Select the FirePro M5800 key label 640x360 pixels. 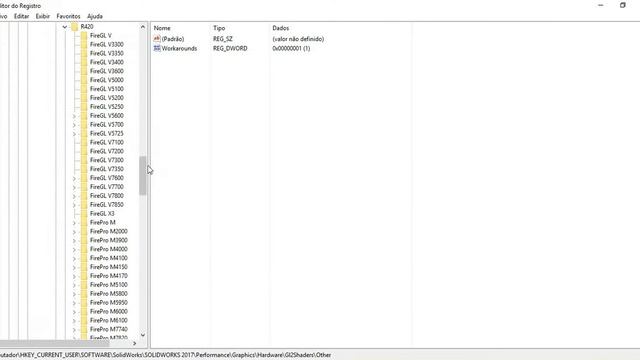pos(109,294)
